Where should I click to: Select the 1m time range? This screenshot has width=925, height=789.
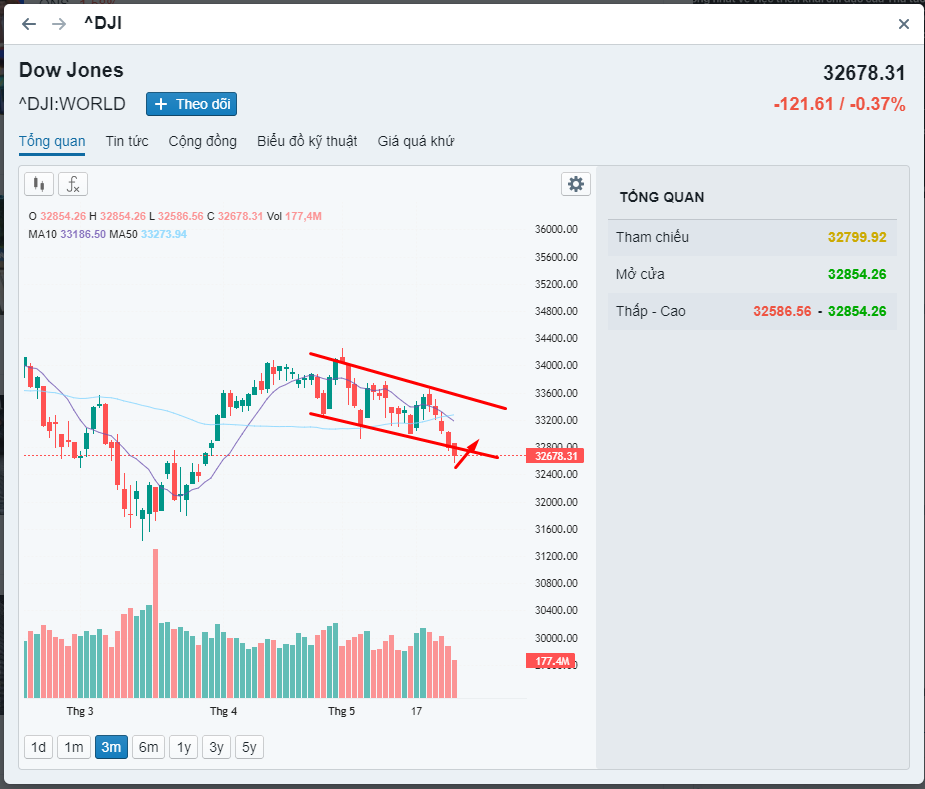click(74, 747)
